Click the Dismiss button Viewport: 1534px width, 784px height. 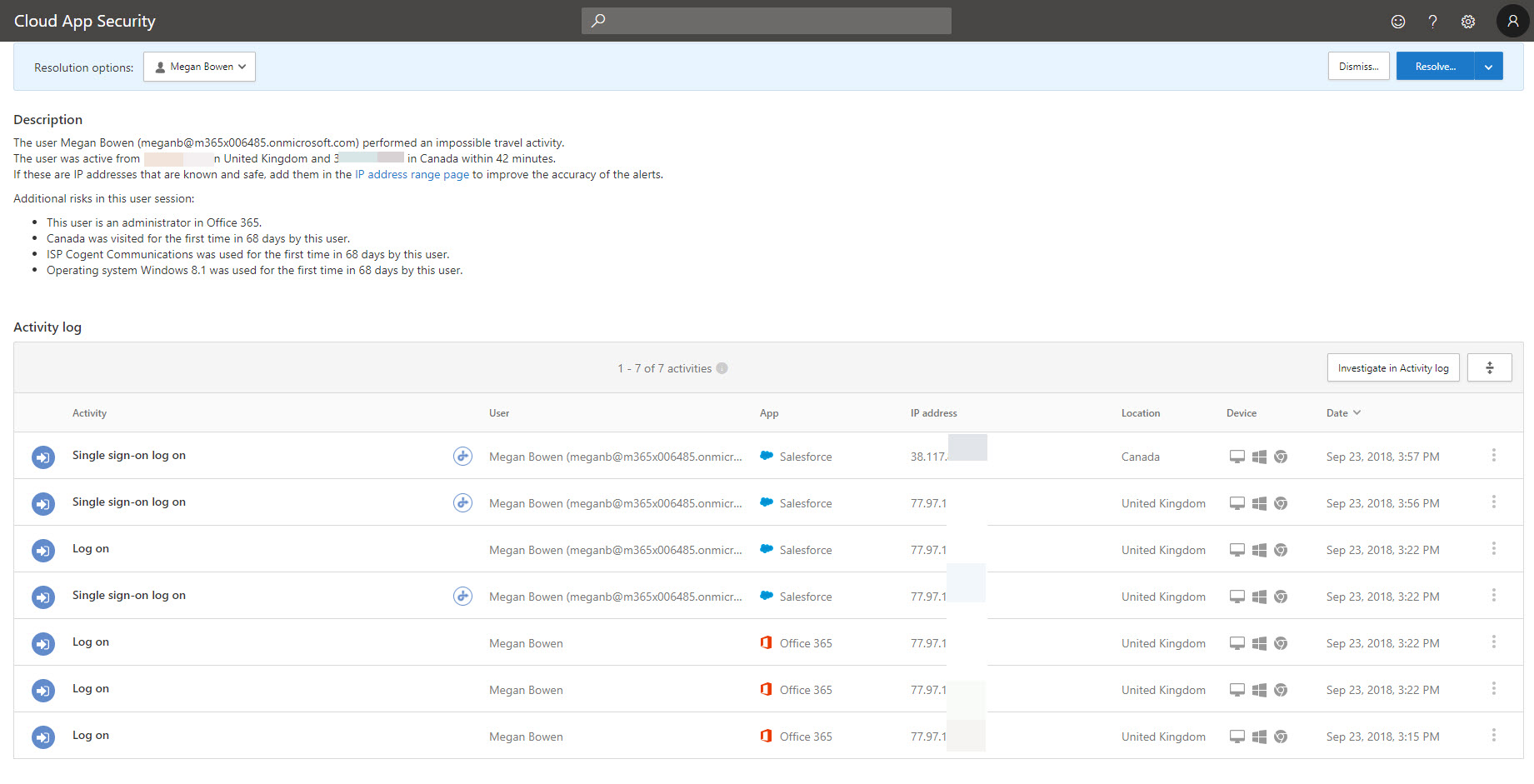(1358, 66)
